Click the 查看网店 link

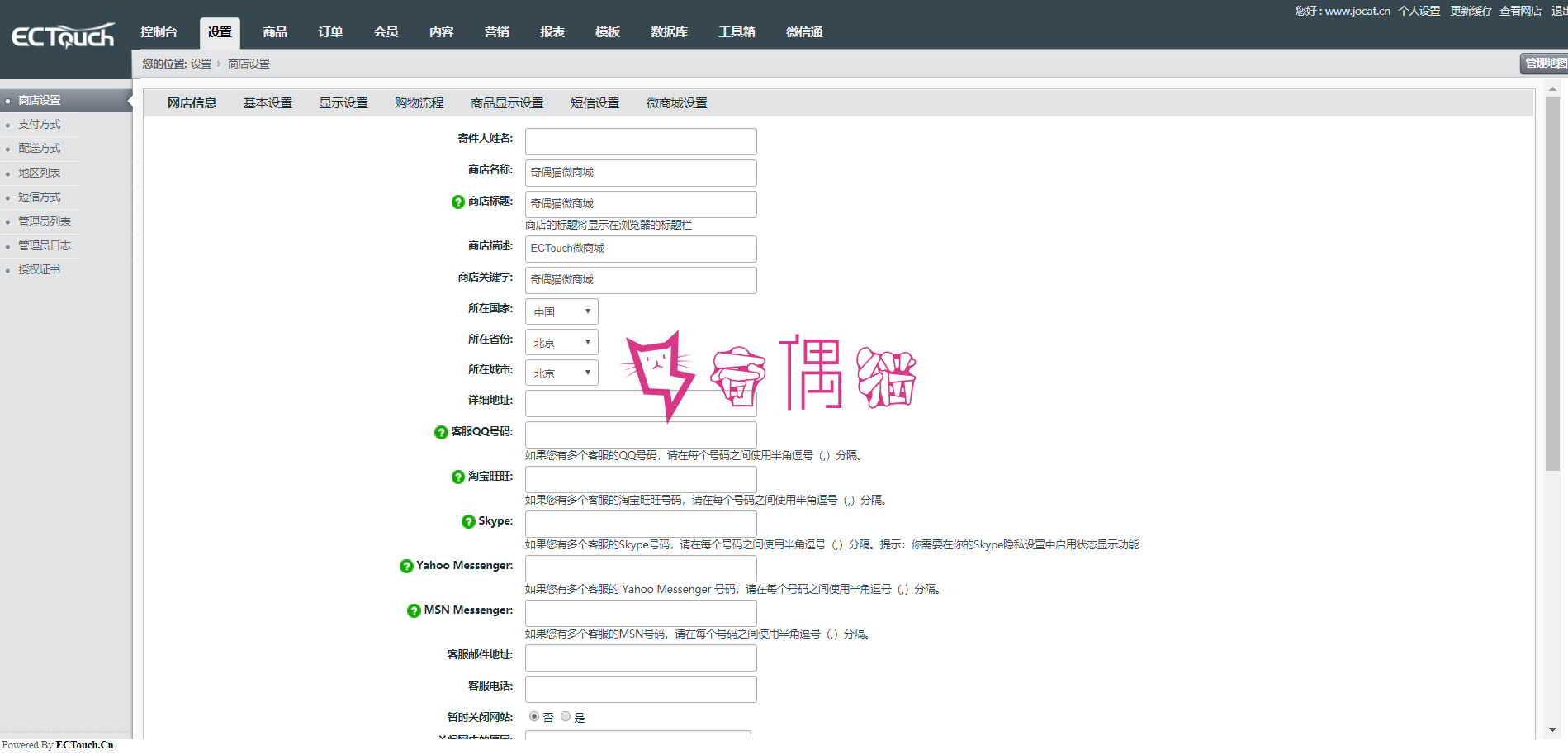1521,11
